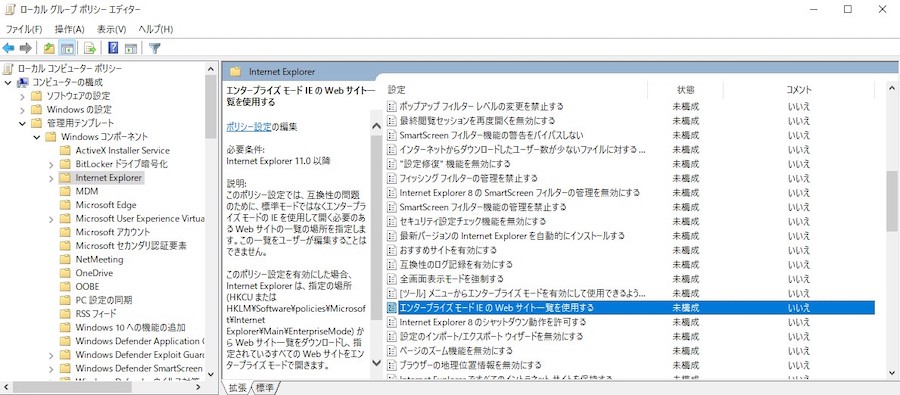The height and width of the screenshot is (395, 900).
Task: Select the OOBE folder
Action: click(x=87, y=286)
